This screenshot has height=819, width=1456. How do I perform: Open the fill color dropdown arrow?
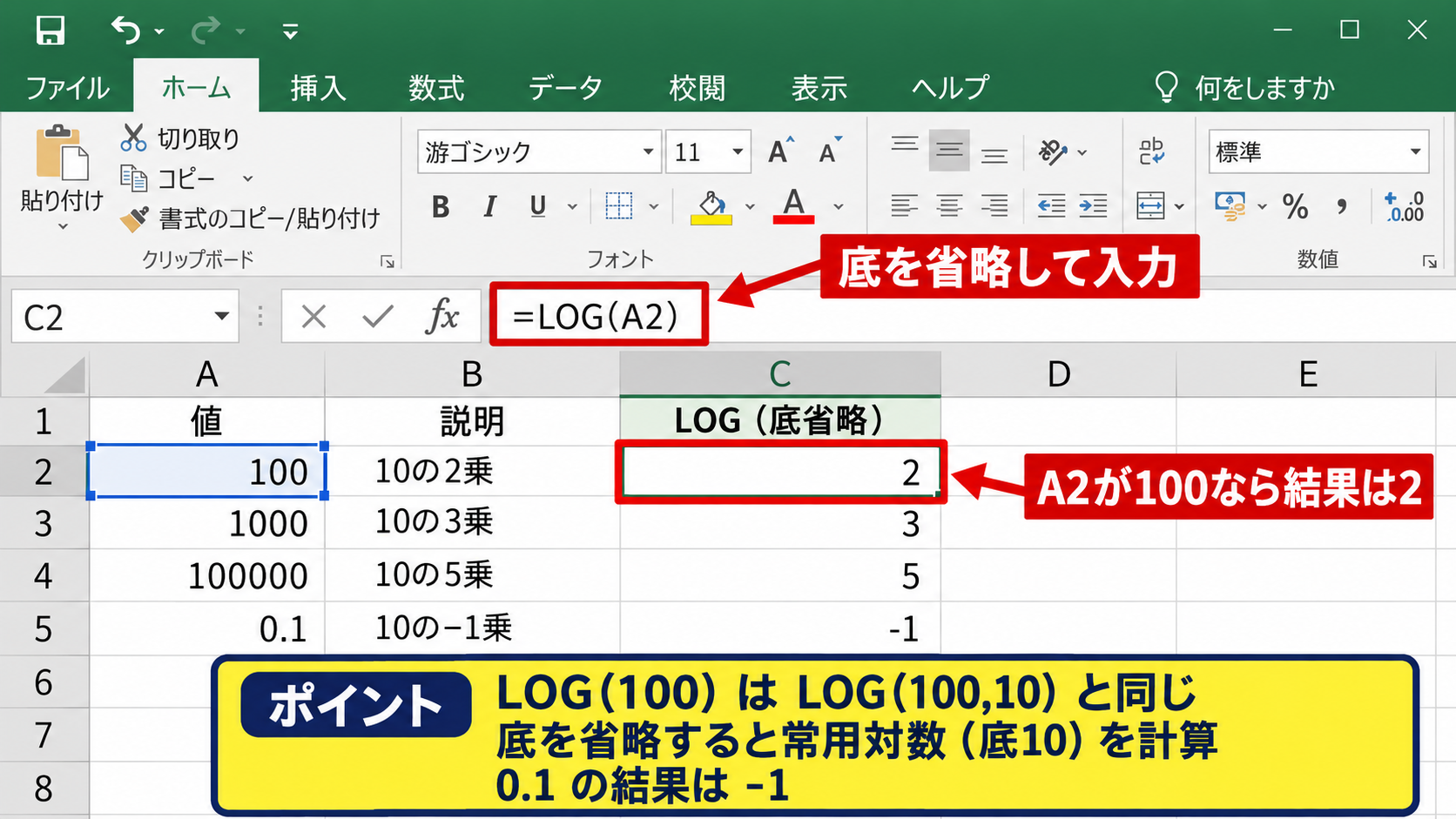(750, 207)
